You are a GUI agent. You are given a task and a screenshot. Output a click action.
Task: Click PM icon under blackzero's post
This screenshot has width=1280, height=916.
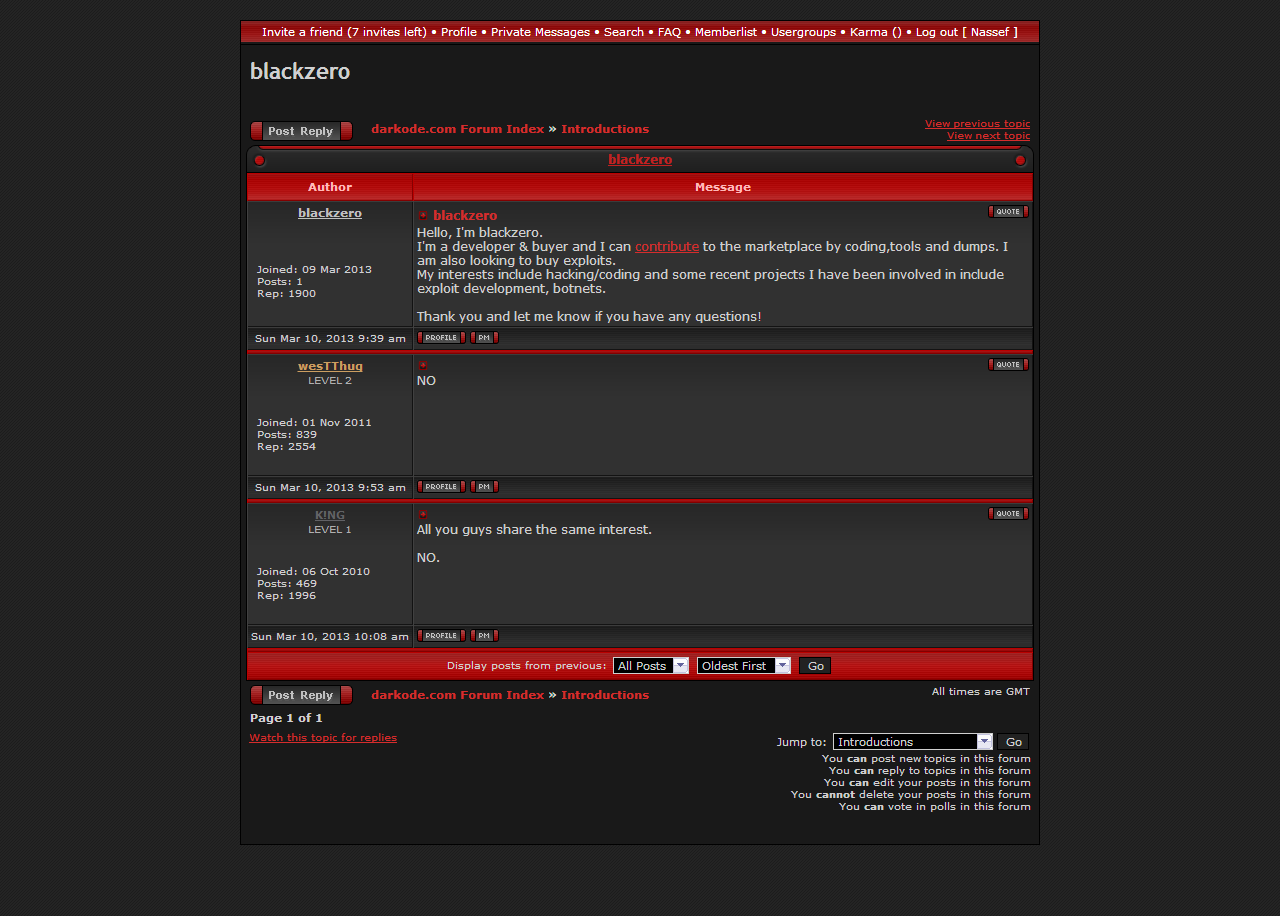[x=484, y=338]
